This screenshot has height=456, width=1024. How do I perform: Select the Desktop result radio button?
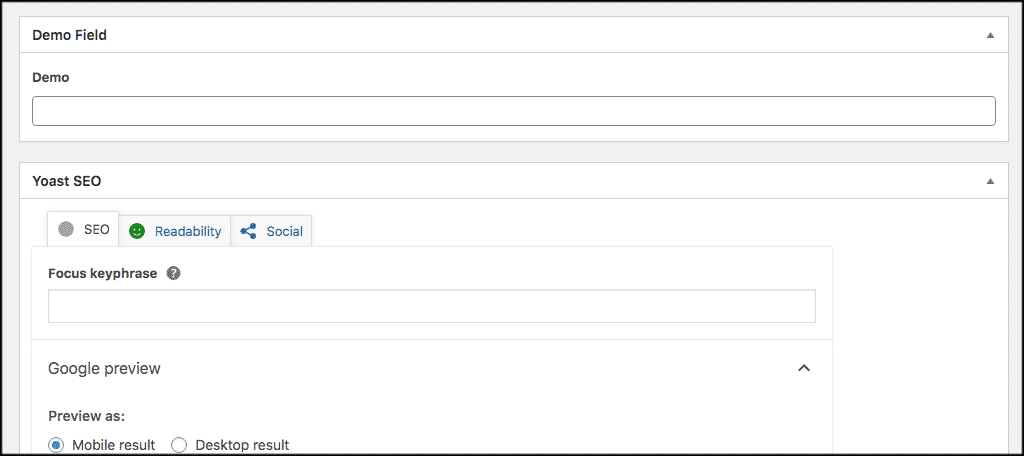[179, 446]
